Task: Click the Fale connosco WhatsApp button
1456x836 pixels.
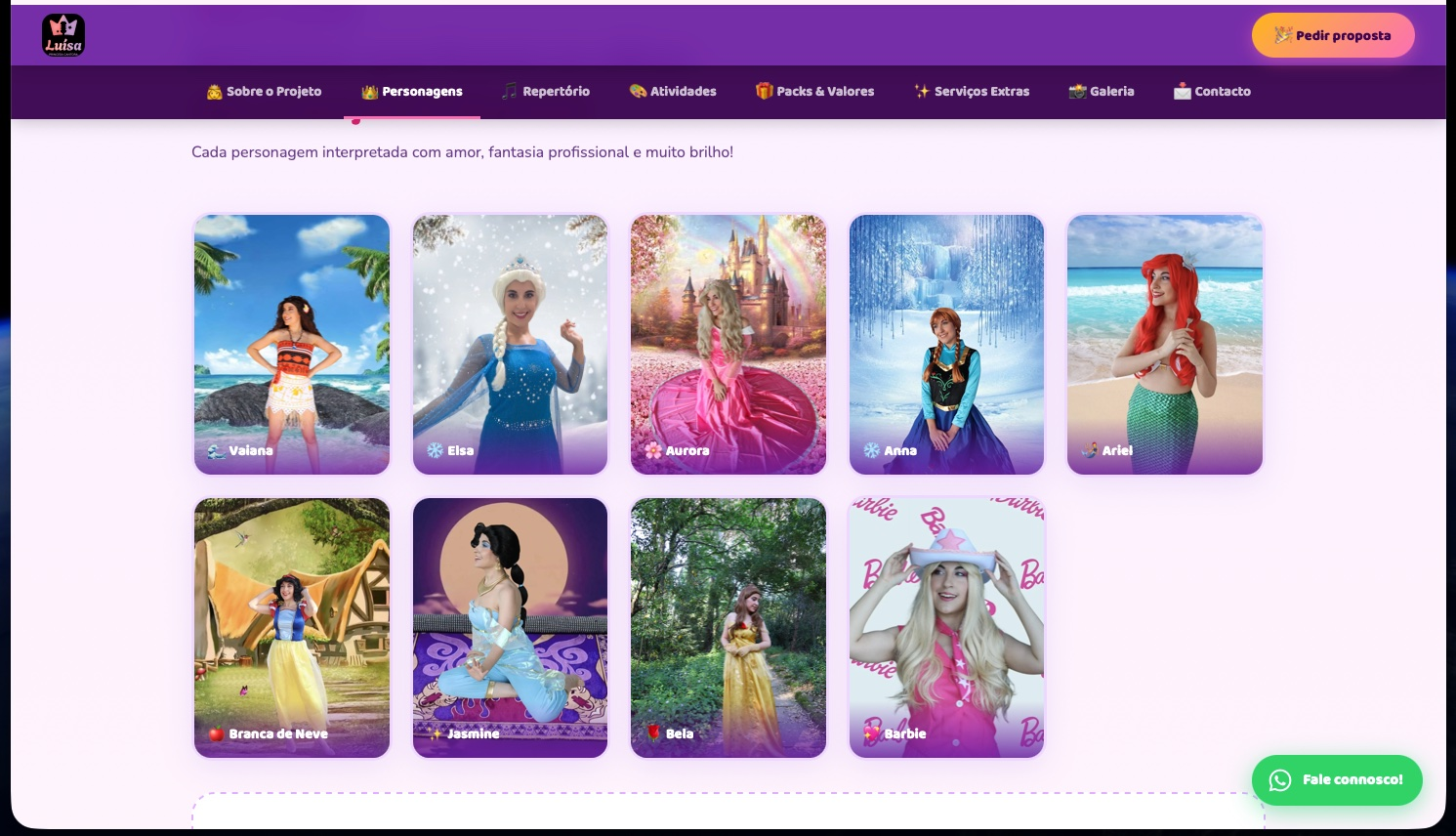Action: click(x=1337, y=780)
